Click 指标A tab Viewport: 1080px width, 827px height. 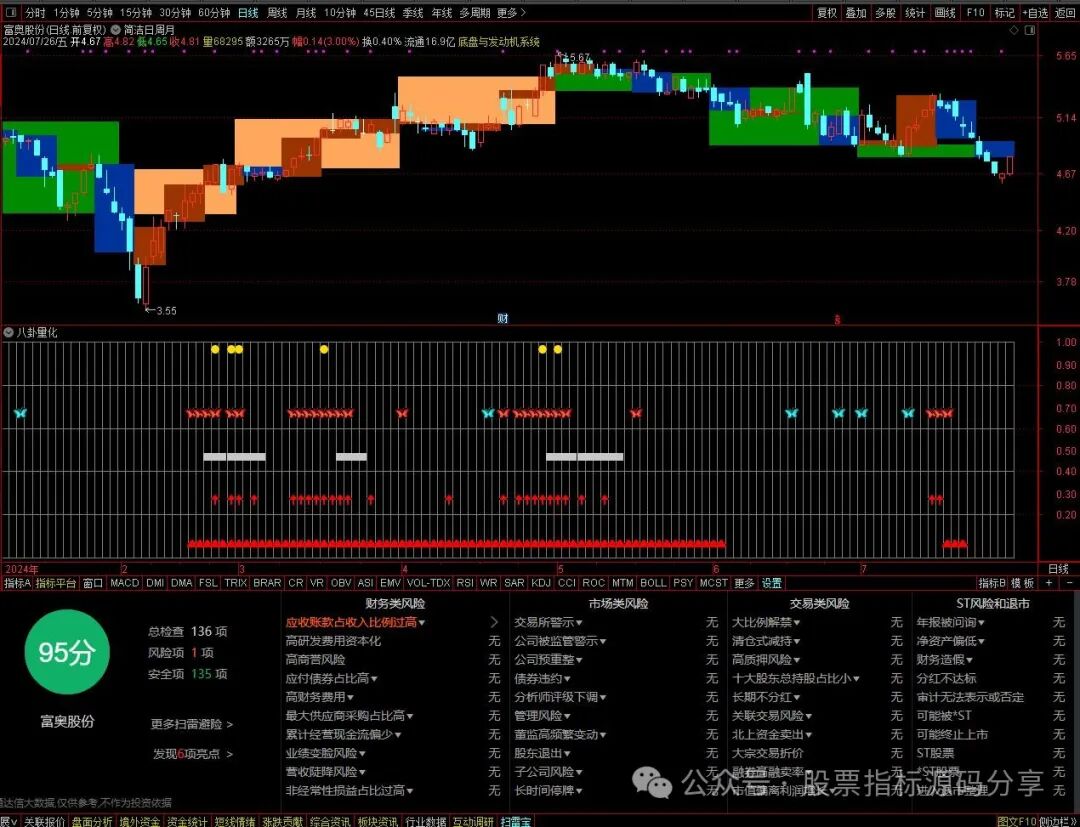tap(17, 583)
